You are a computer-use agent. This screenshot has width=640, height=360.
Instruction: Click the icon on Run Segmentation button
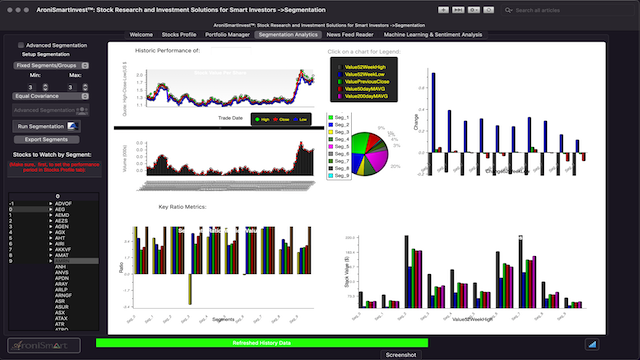coord(73,126)
